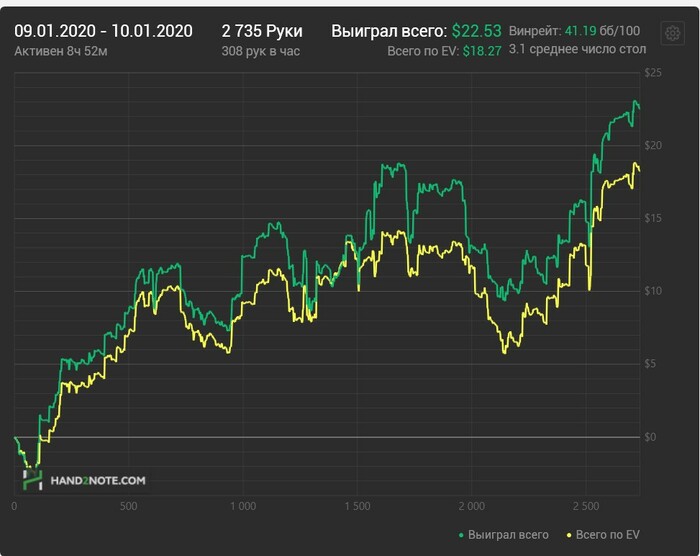Toggle the yellow 'Всего по EV' legend series
This screenshot has width=700, height=556.
(x=603, y=535)
